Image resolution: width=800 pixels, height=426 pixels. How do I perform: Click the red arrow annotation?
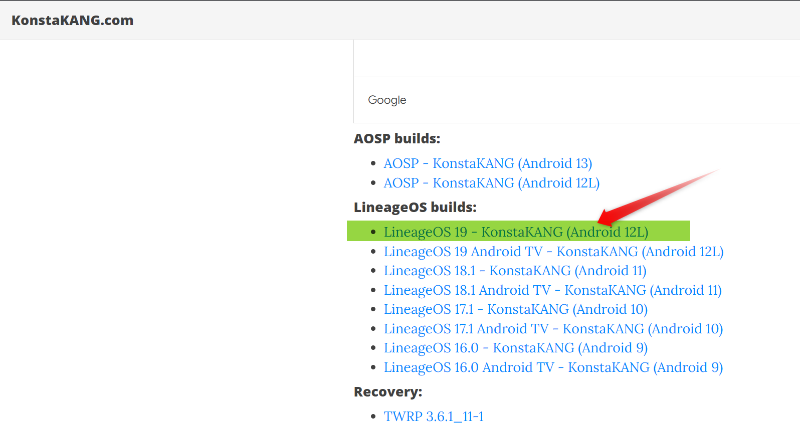(x=658, y=197)
